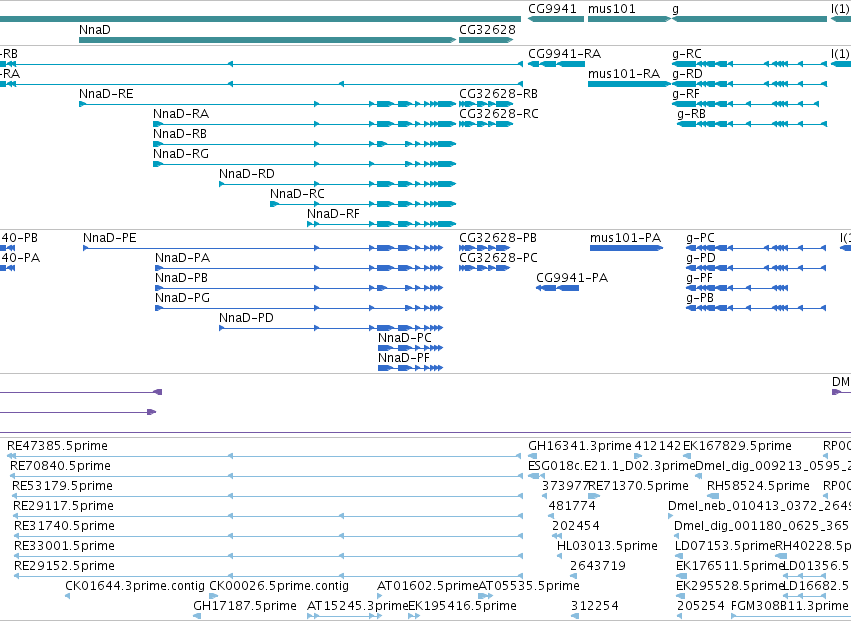
Task: Select the NnaD gene label
Action: [94, 29]
